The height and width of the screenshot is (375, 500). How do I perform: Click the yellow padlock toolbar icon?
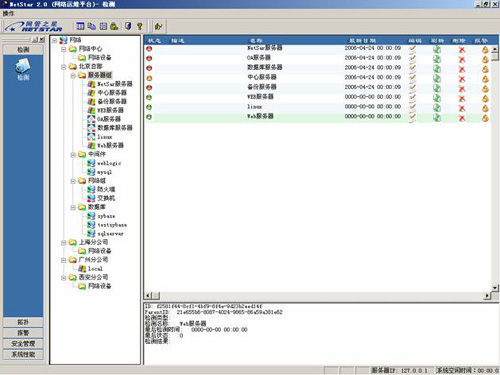114,26
